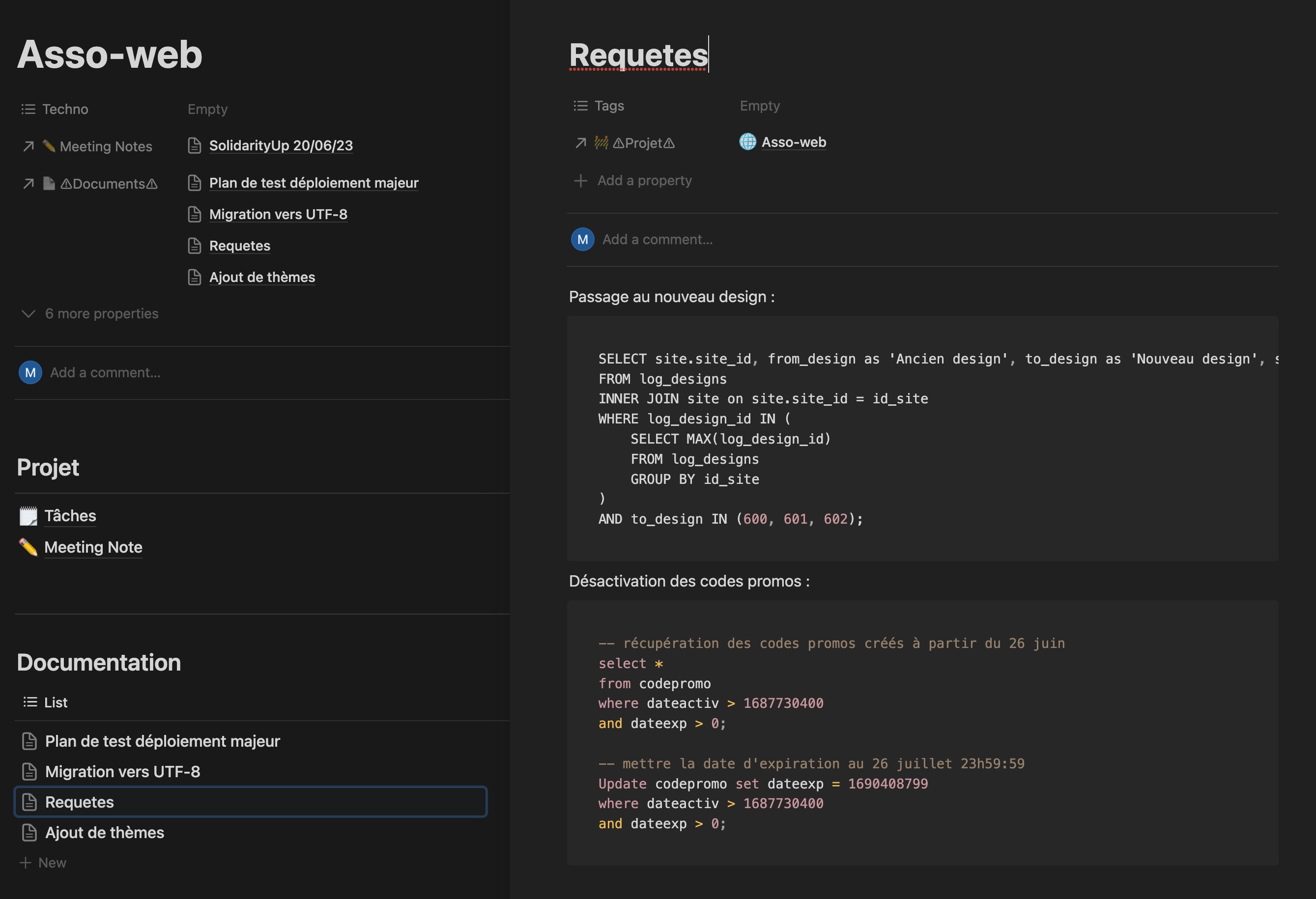The height and width of the screenshot is (899, 1316).
Task: Click the plus icon beside Add a property
Action: click(580, 181)
